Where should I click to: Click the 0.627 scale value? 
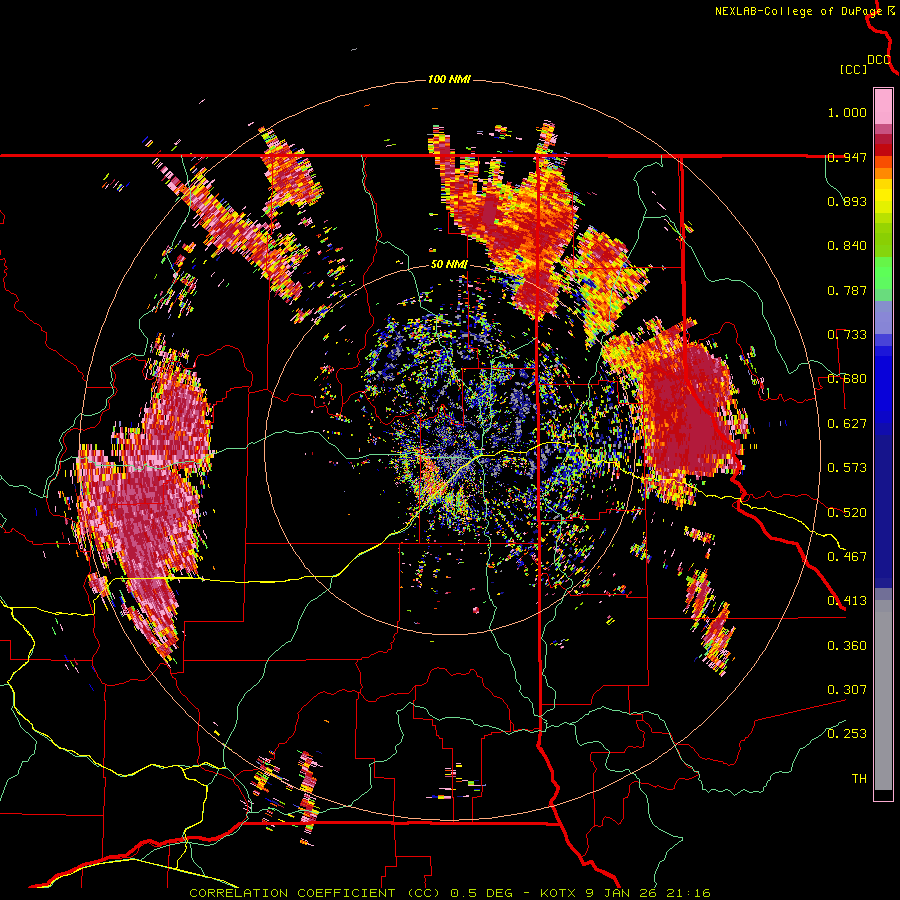[847, 424]
